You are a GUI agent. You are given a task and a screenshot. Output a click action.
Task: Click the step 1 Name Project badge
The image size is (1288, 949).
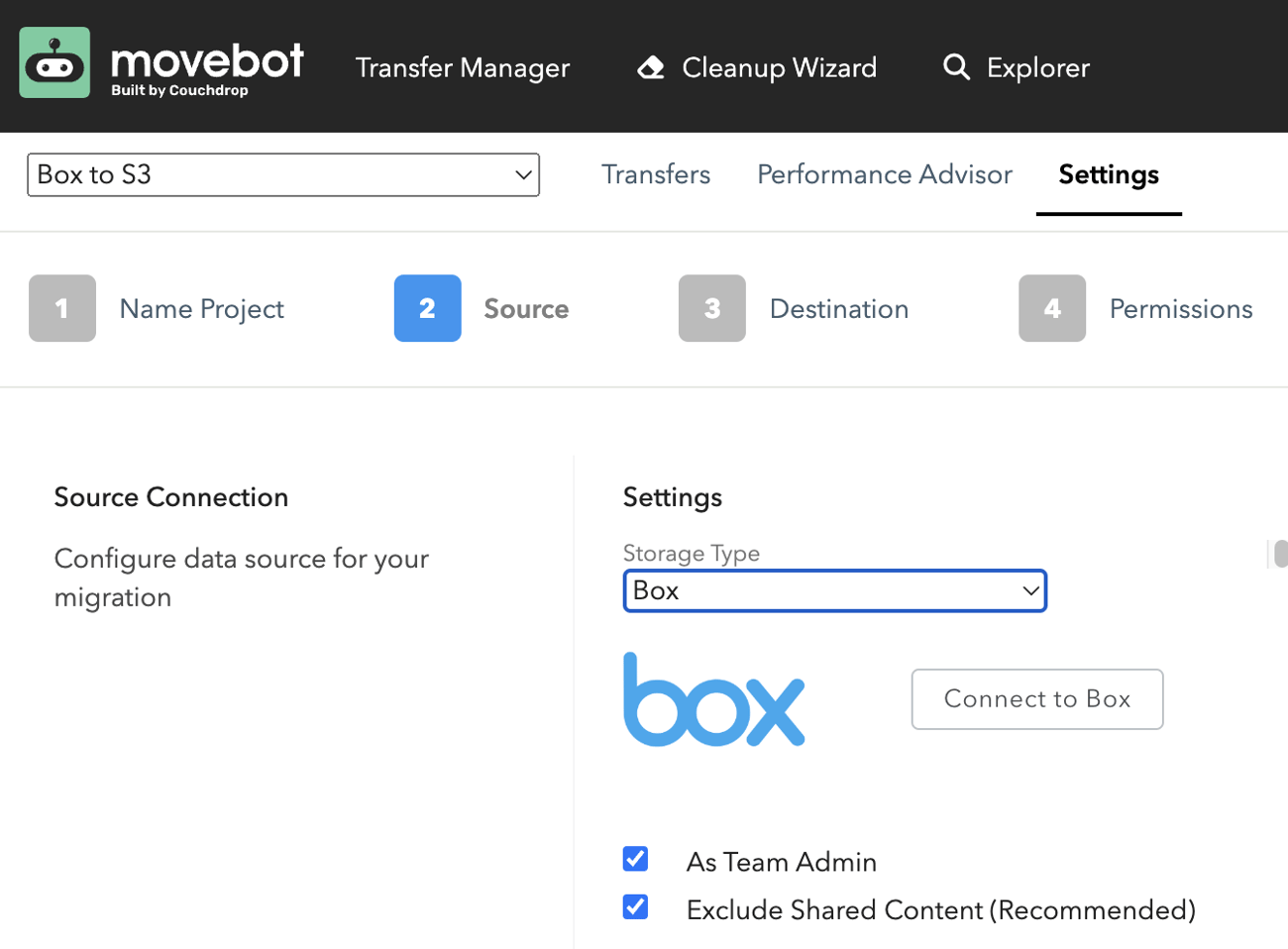pos(61,308)
